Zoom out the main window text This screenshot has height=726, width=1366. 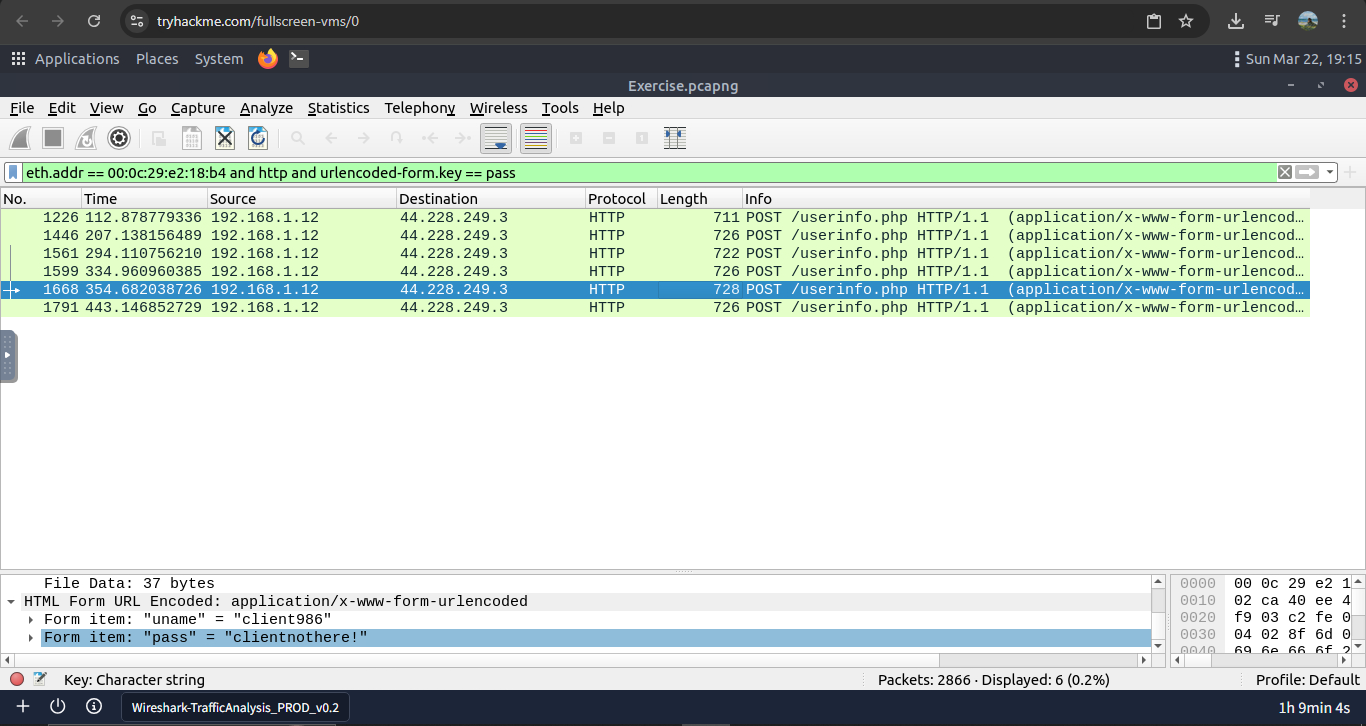tap(609, 138)
